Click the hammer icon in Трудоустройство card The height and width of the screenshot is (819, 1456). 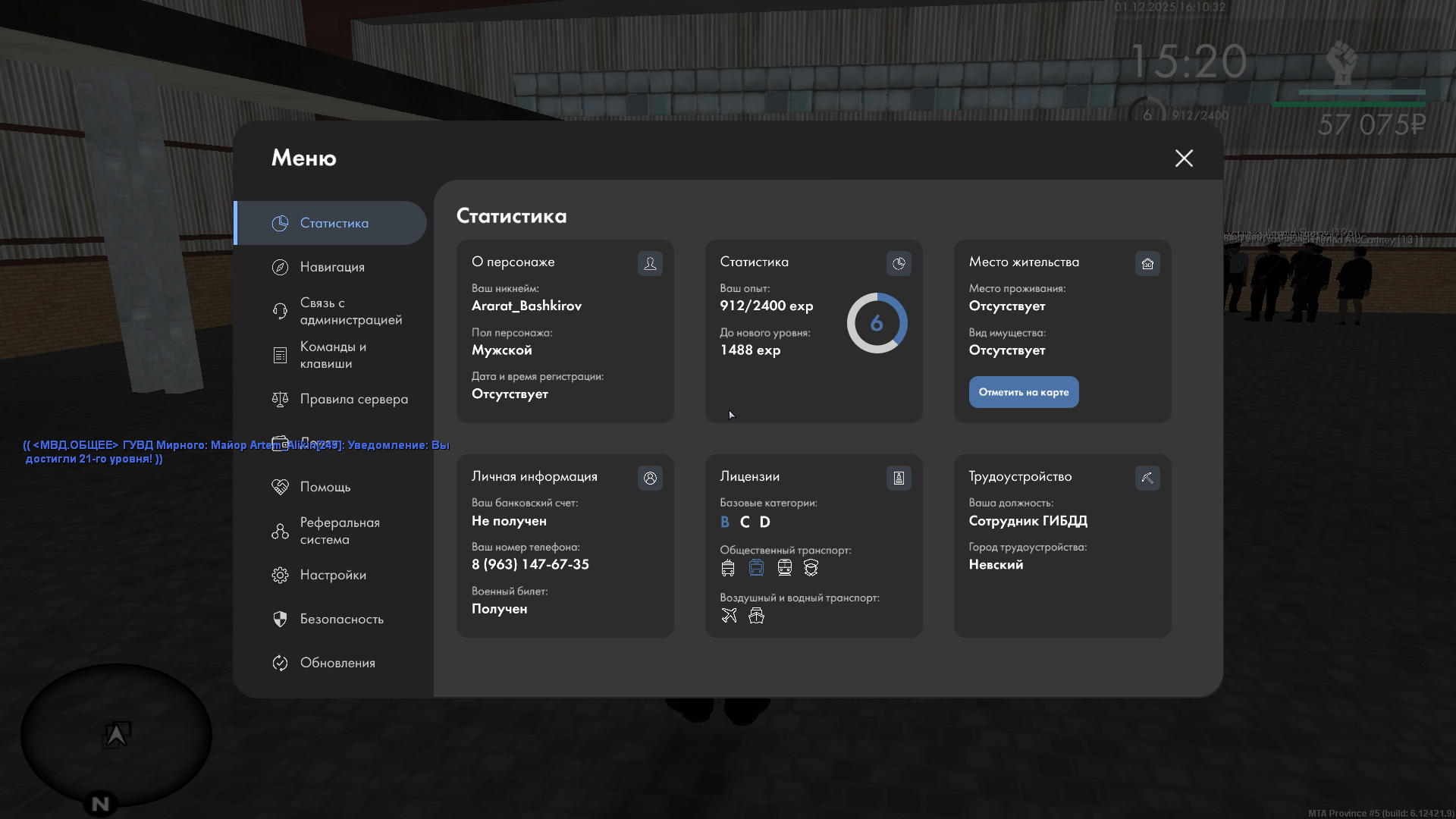(x=1147, y=478)
